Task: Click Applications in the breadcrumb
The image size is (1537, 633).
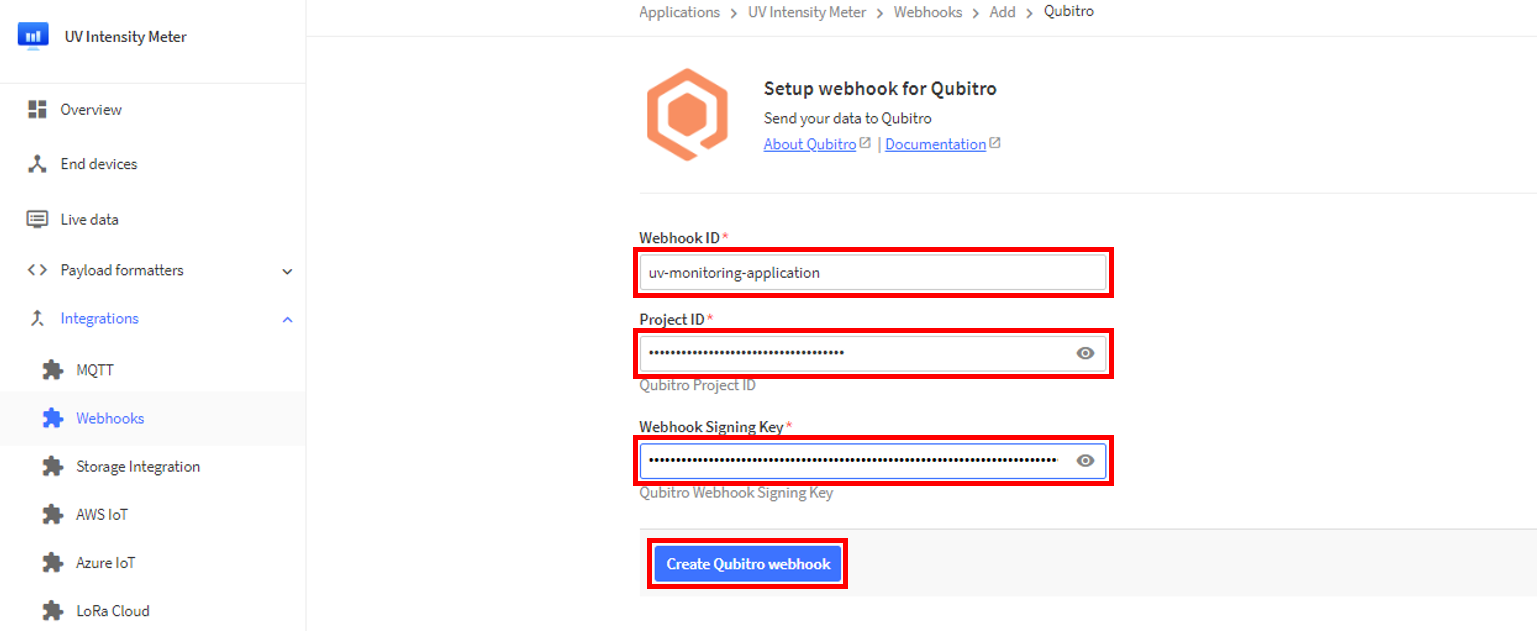Action: click(x=679, y=12)
